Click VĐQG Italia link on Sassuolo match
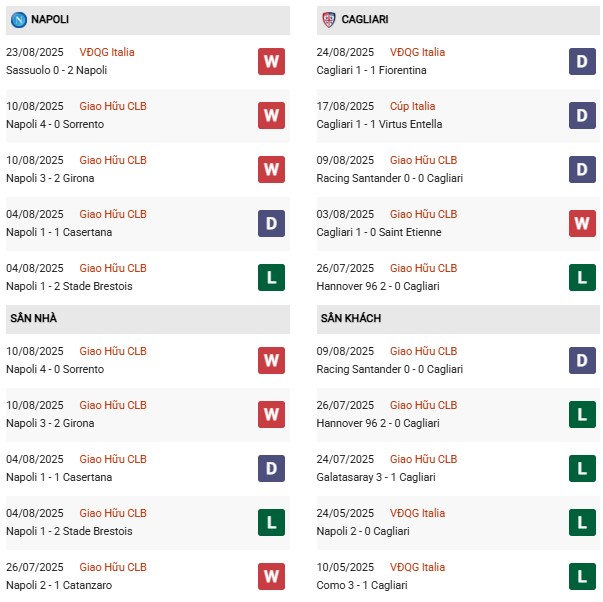This screenshot has width=603, height=602. 107,52
